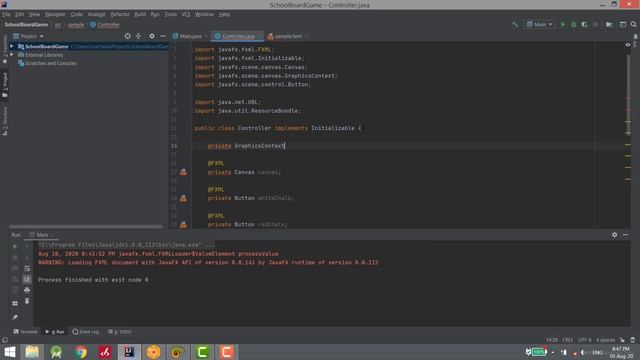Open the Build menu
Viewport: 640px width, 360px height.
[x=140, y=14]
